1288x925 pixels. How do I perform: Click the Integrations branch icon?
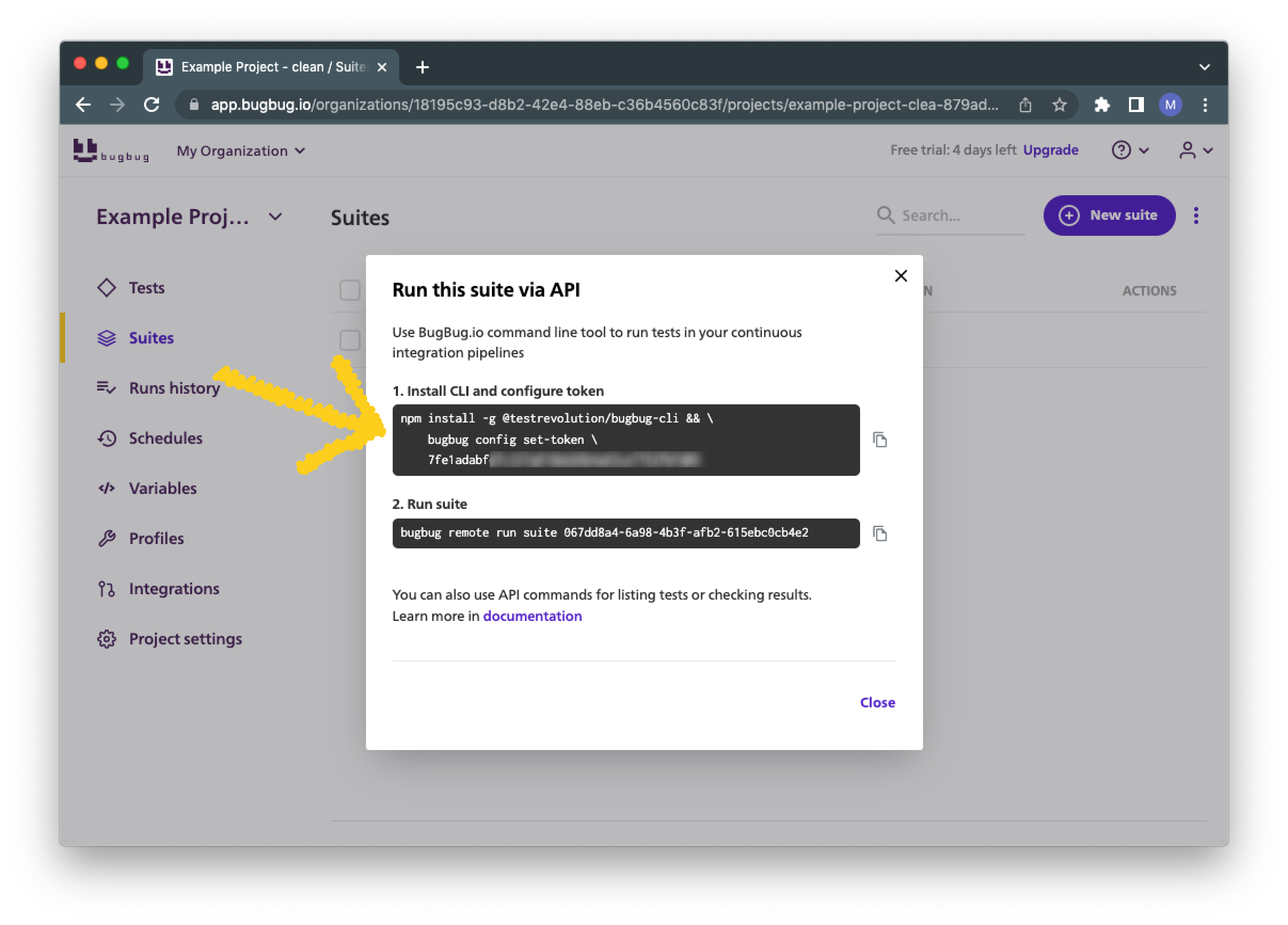coord(106,589)
